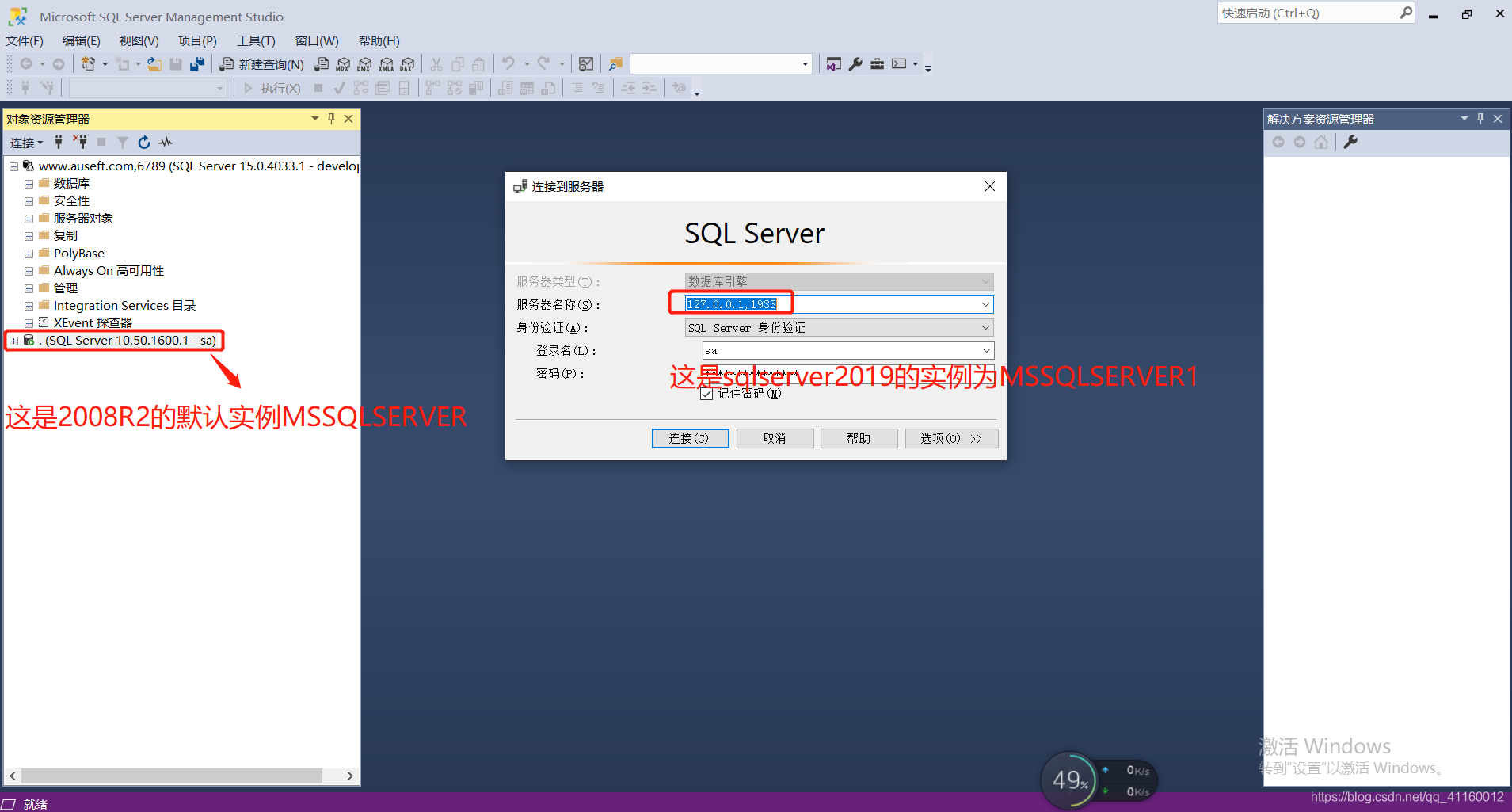Open the 工具(T) menu
This screenshot has height=812, width=1512.
(x=255, y=40)
